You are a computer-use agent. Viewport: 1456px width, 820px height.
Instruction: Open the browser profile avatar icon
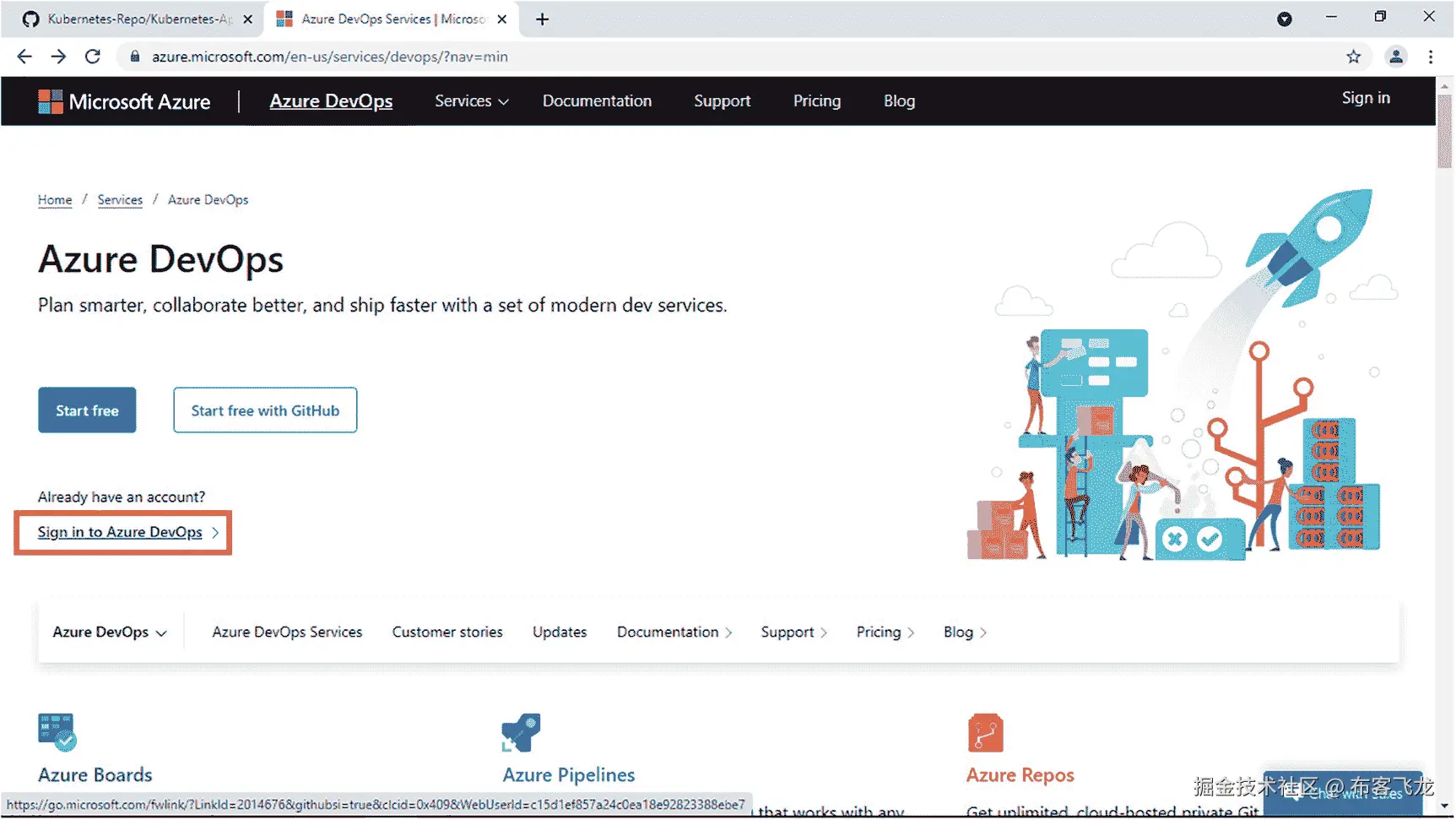point(1396,57)
